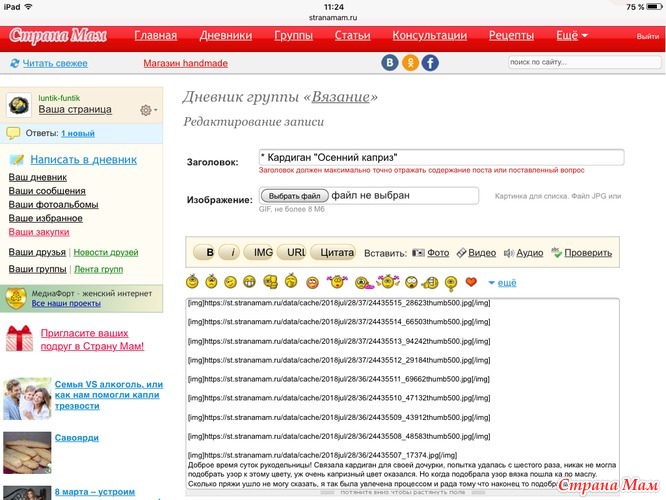
Task: Click the Цитата quote button
Action: pos(334,252)
